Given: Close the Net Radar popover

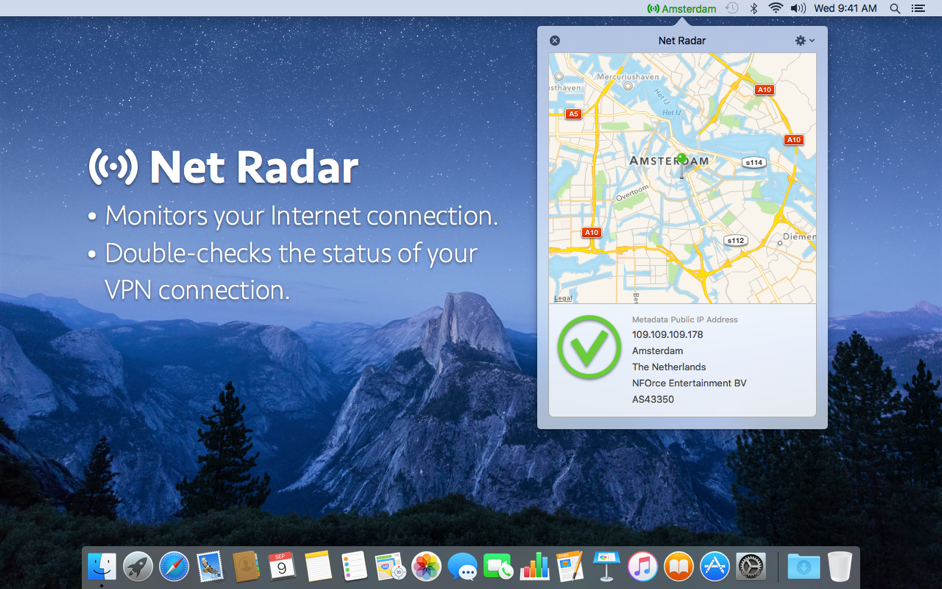Looking at the screenshot, I should (x=555, y=40).
